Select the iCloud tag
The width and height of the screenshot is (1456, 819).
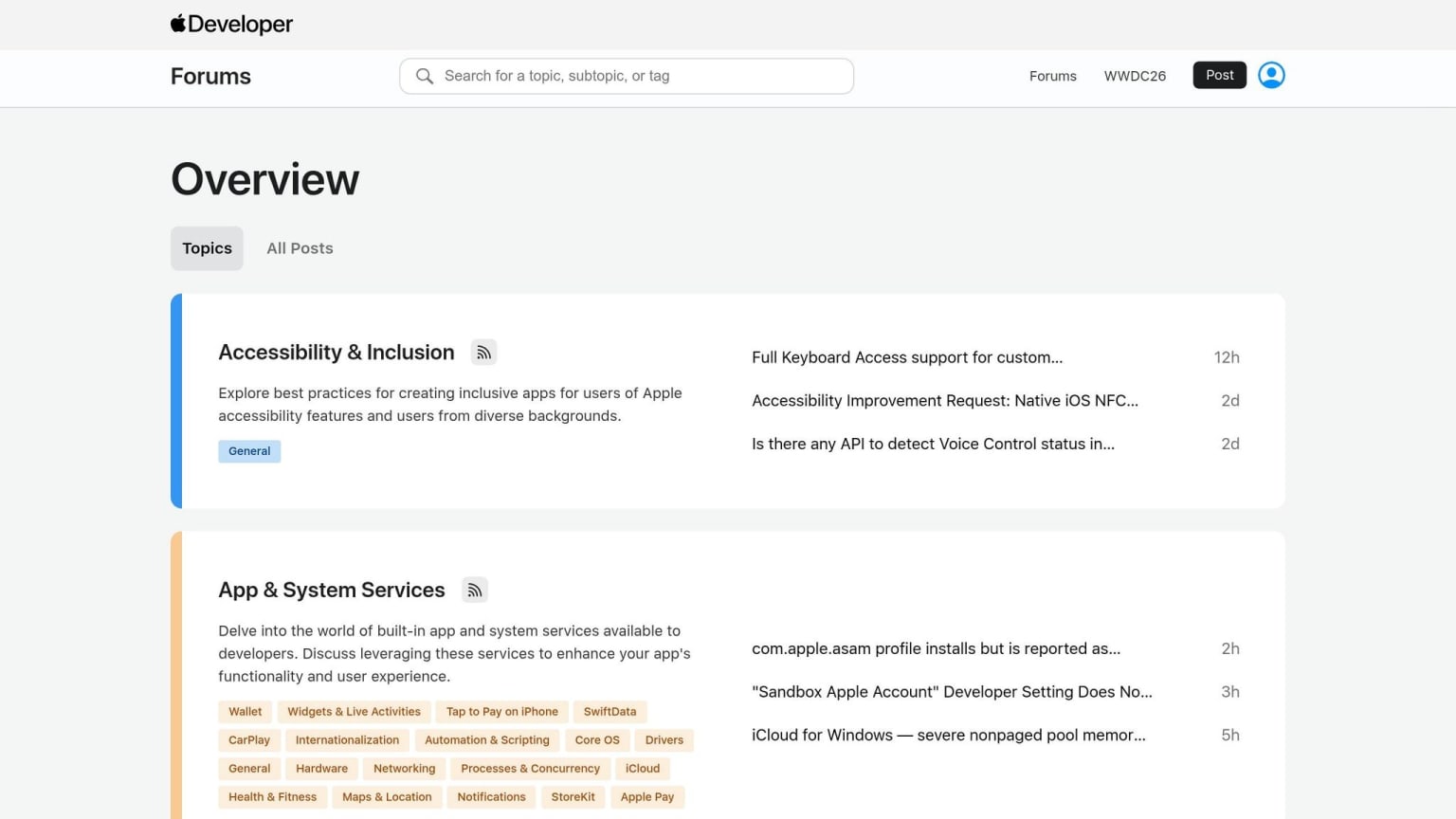(x=643, y=769)
